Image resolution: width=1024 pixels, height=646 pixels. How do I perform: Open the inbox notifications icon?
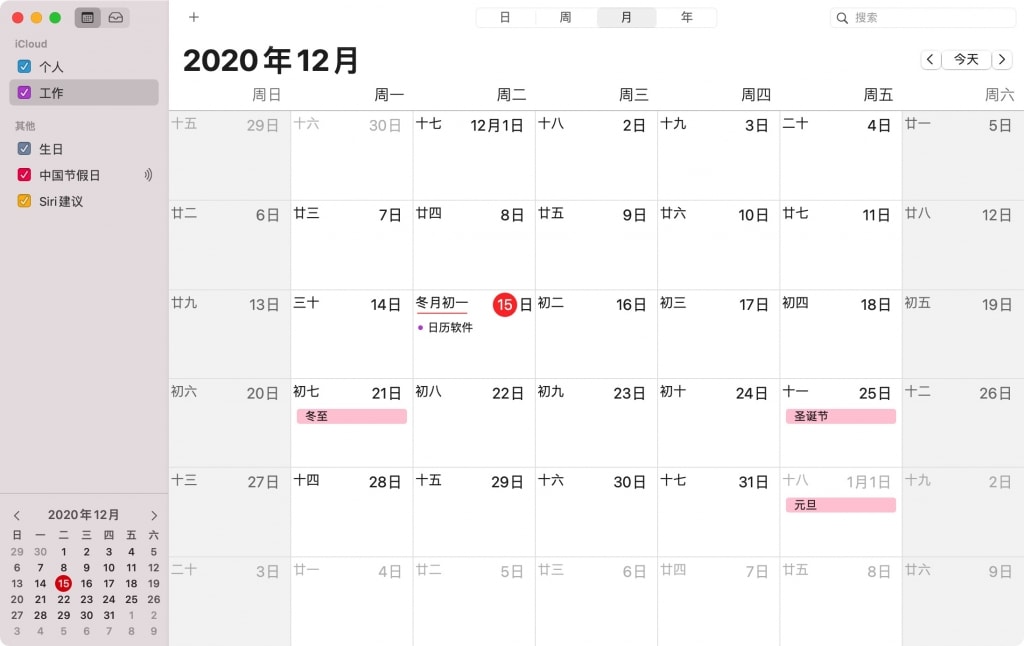[x=116, y=18]
